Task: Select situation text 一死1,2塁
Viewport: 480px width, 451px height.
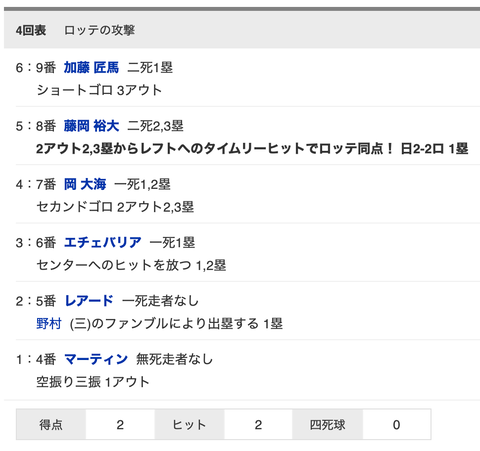Action: tap(142, 184)
